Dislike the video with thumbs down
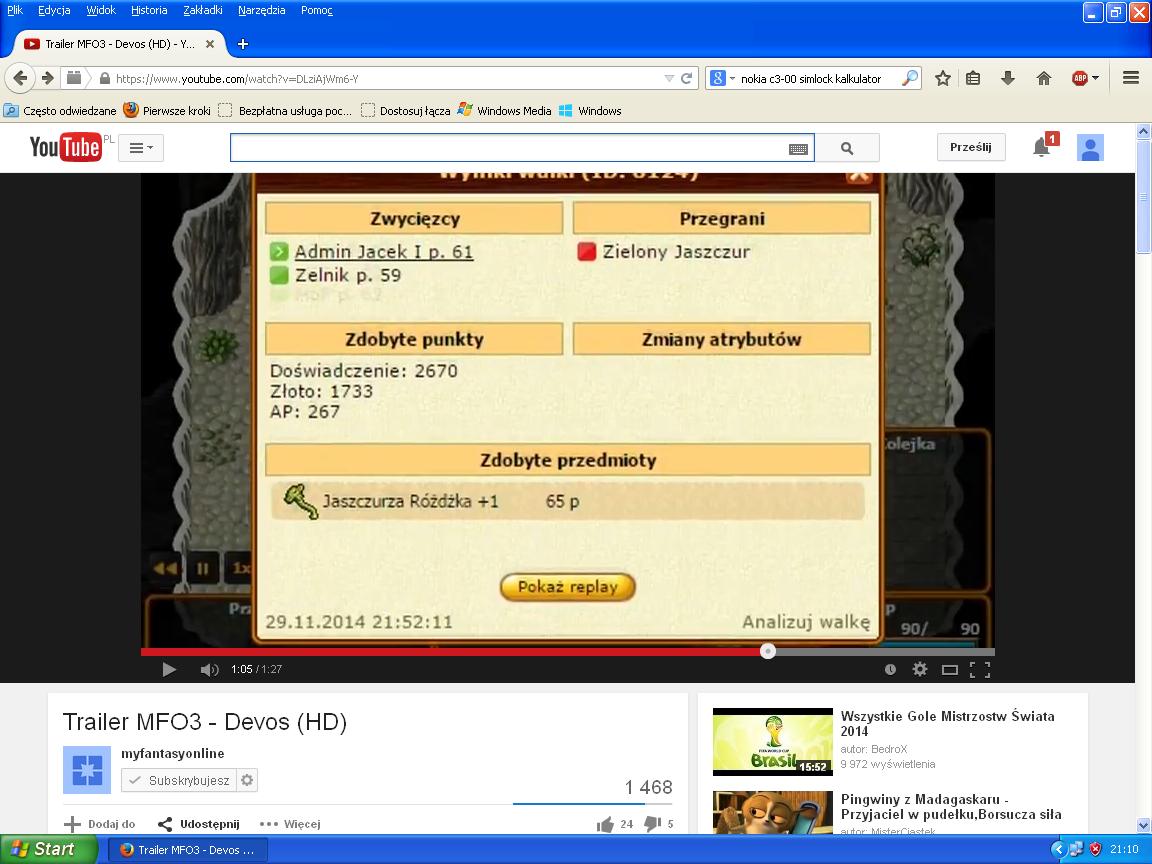Screen dimensions: 1152x864 (x=652, y=824)
